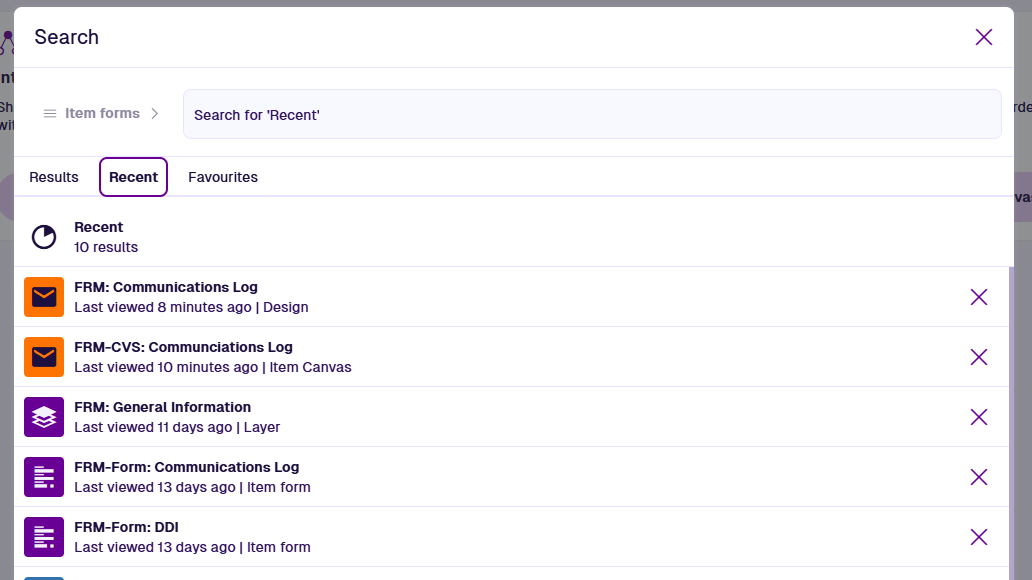
Task: Open the Item forms filter dropdown
Action: click(101, 114)
